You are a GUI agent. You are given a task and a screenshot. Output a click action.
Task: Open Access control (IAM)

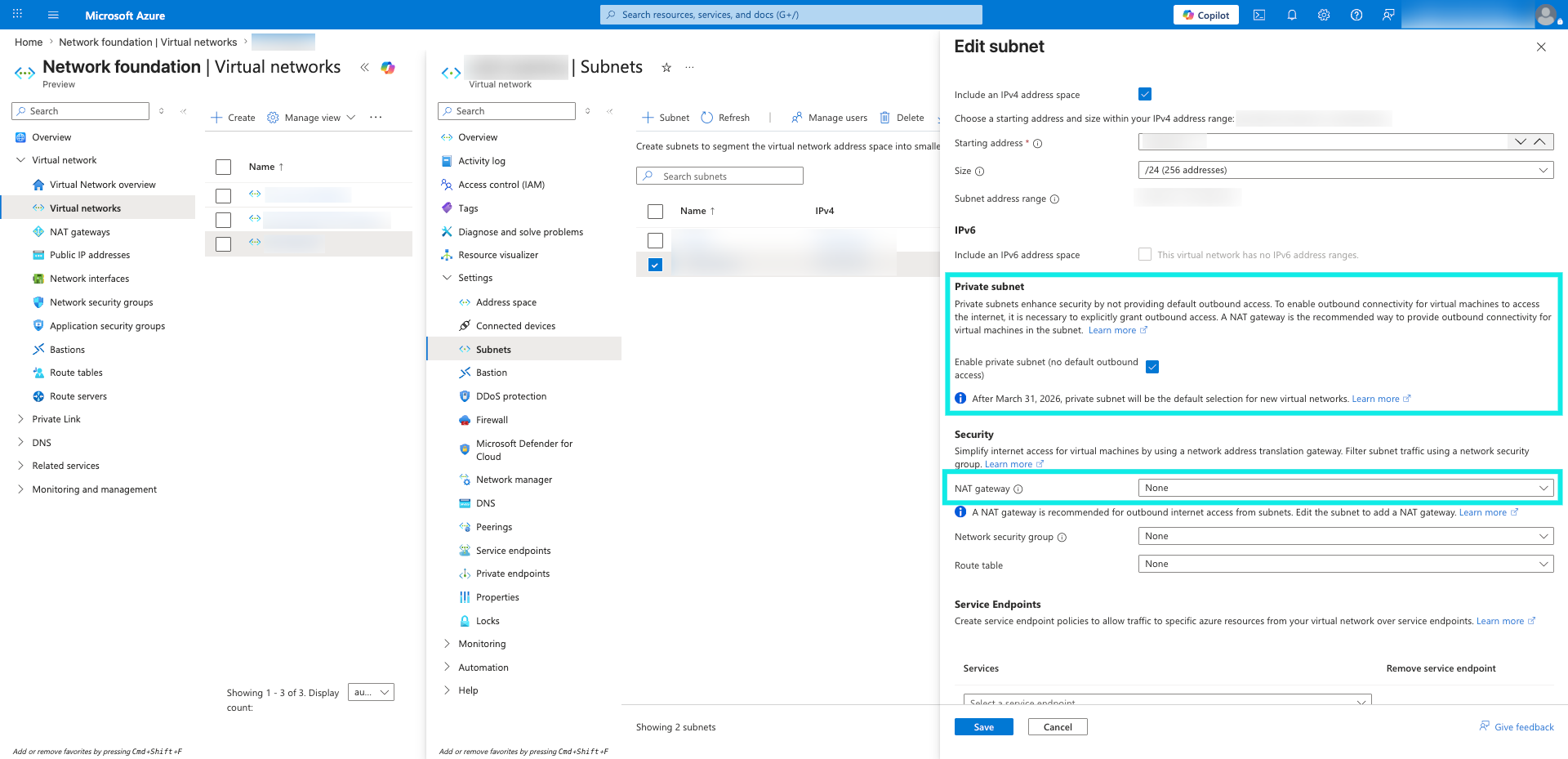point(501,185)
